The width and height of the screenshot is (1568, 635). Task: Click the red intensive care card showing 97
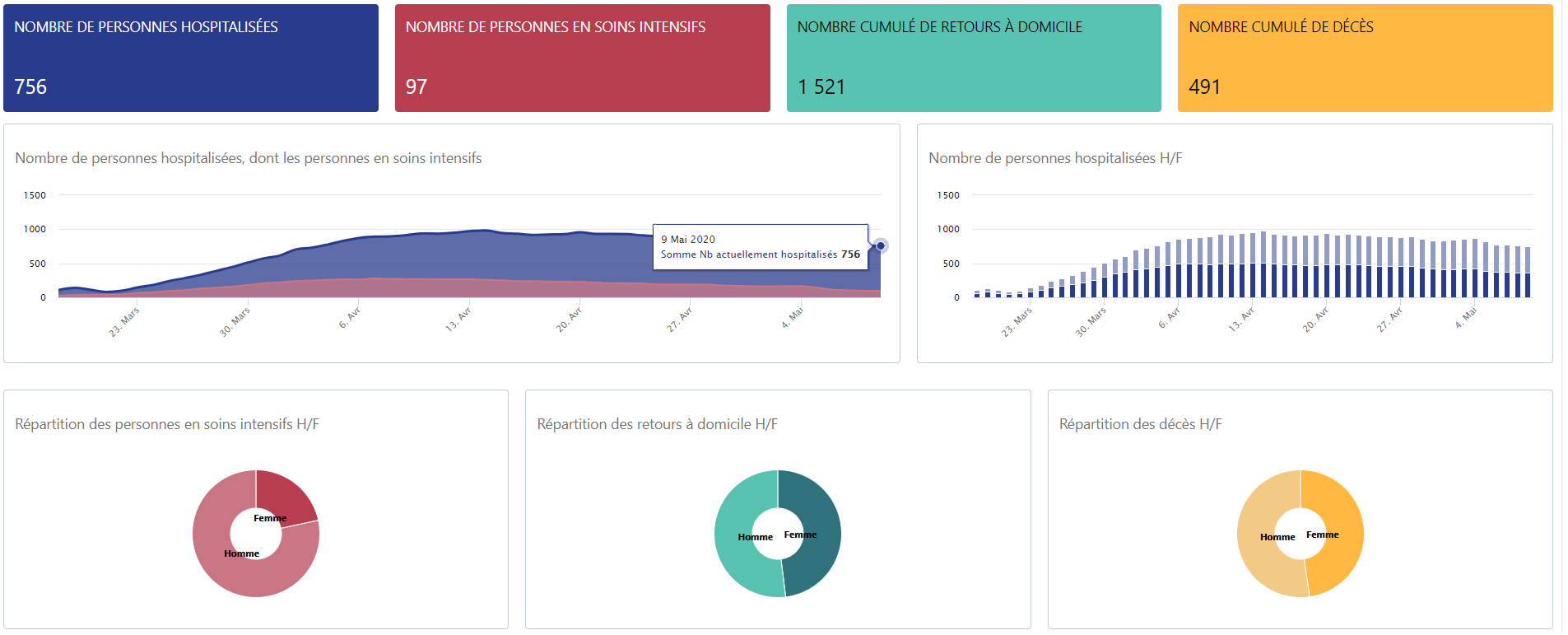point(583,58)
